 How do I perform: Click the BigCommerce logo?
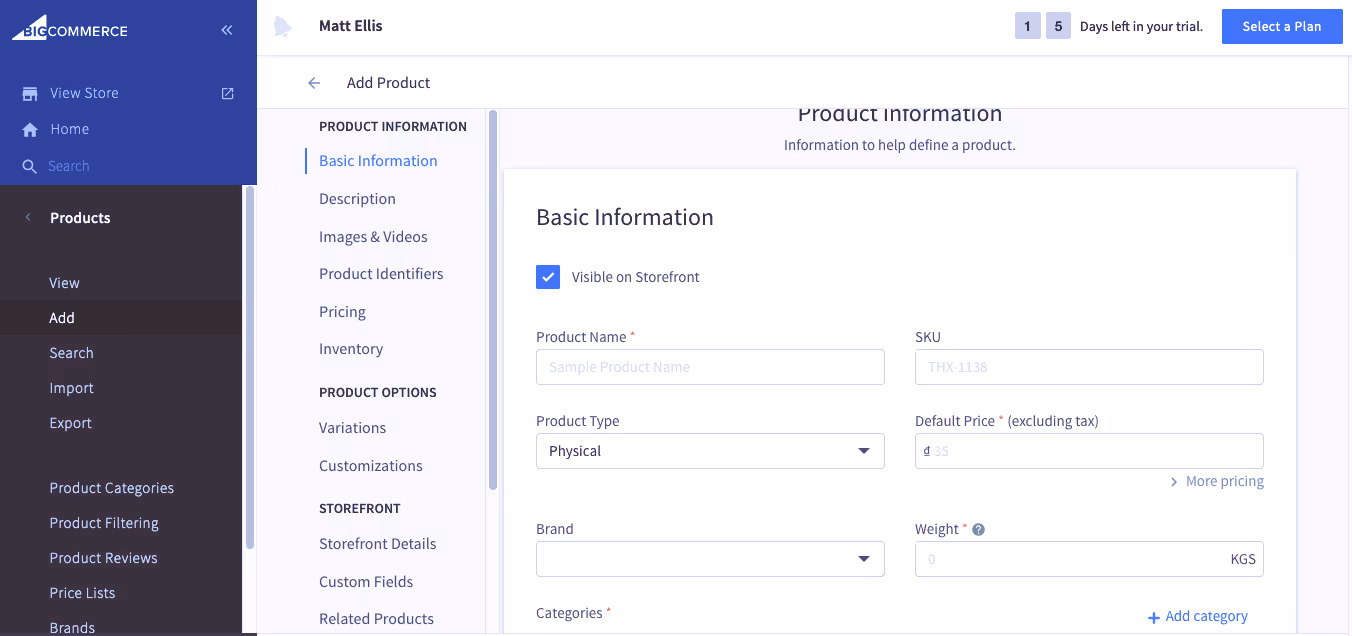click(x=68, y=29)
